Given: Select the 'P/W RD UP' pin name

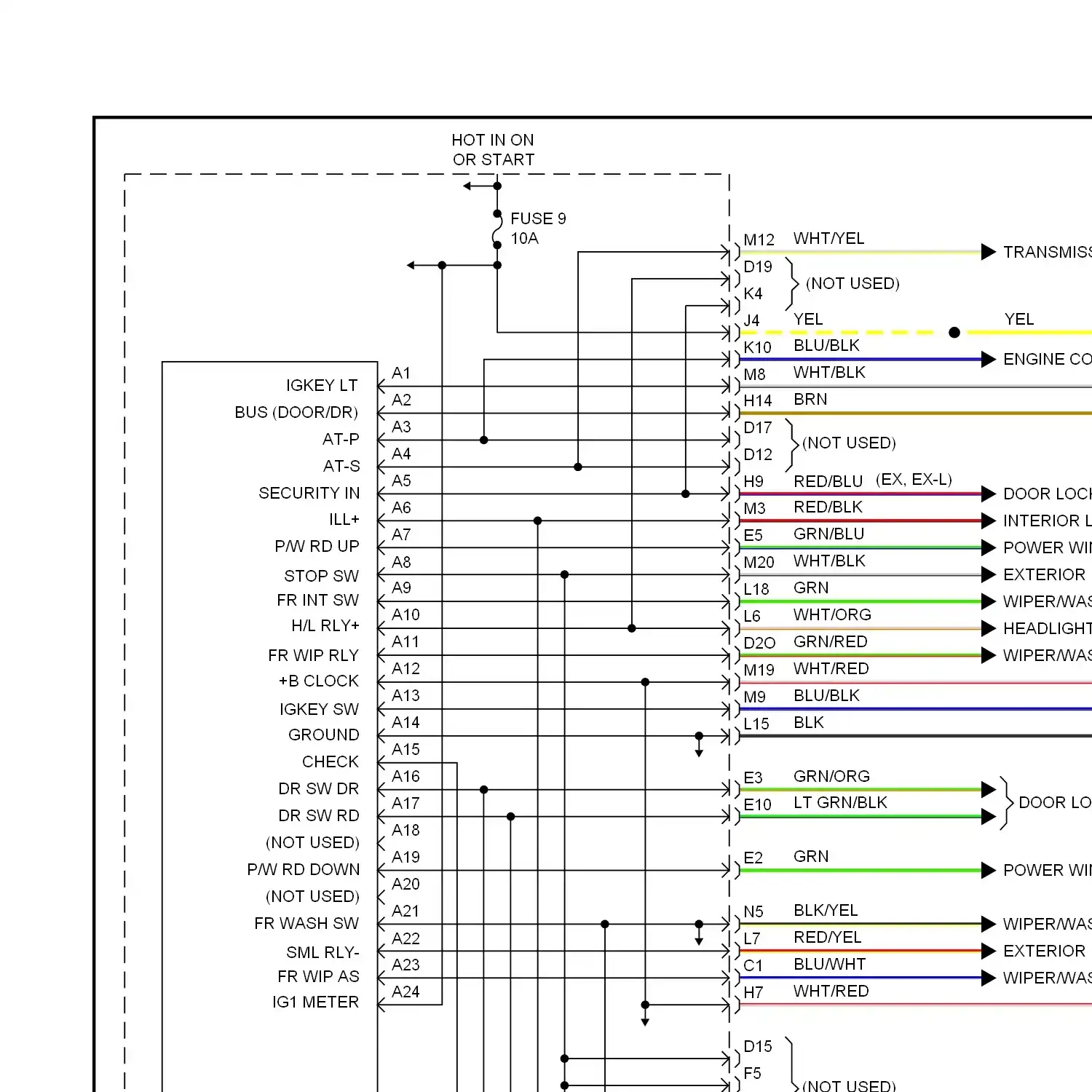Looking at the screenshot, I should pos(317,546).
